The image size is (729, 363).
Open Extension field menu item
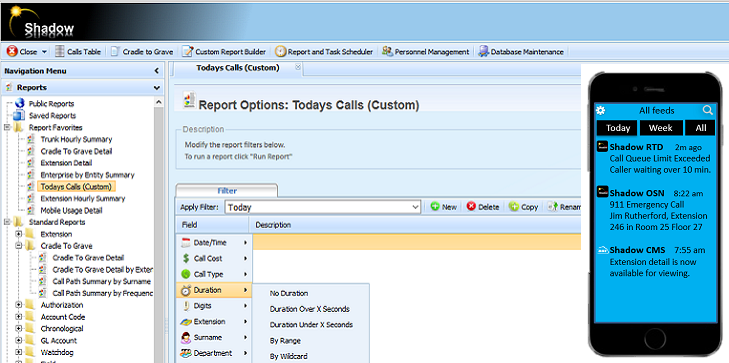pos(214,322)
